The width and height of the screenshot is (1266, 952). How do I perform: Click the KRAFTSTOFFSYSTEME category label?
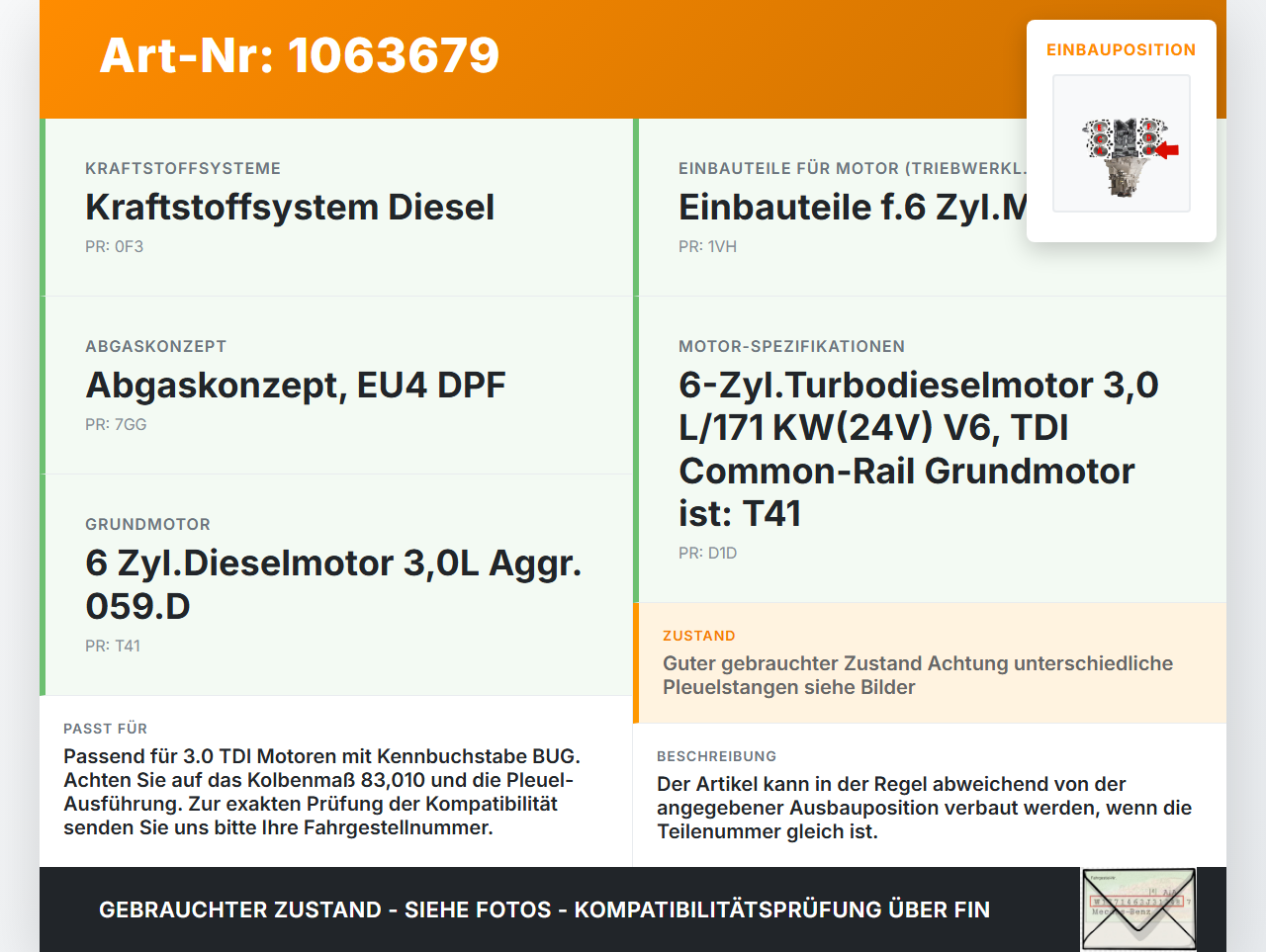pyautogui.click(x=183, y=169)
